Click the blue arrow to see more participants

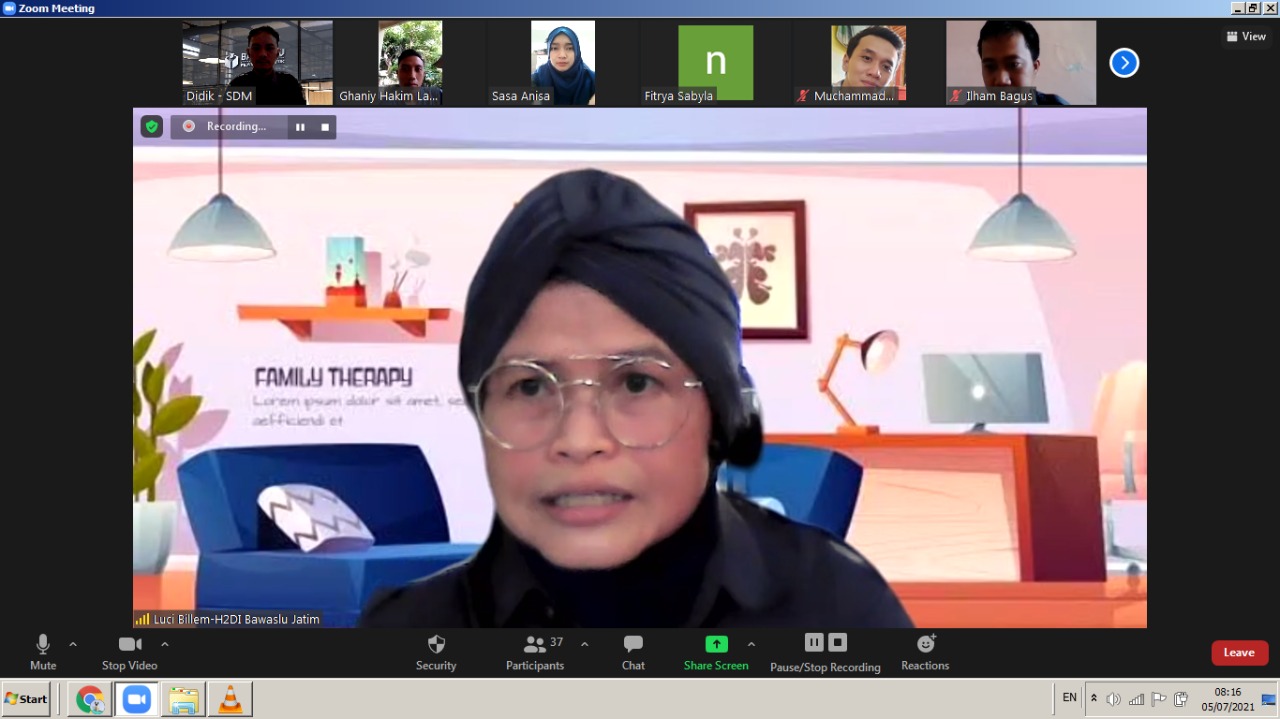pos(1123,62)
